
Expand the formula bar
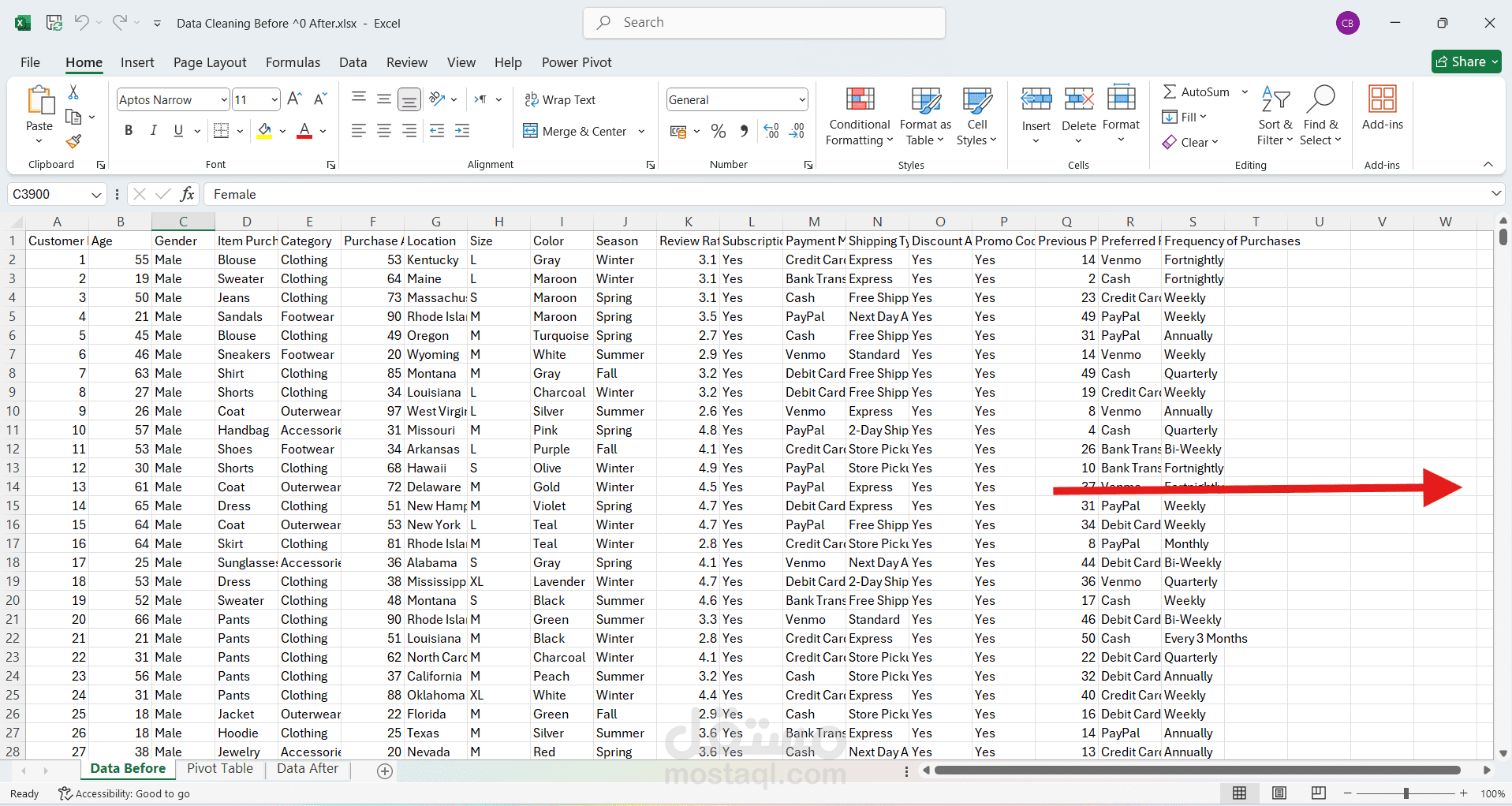point(1495,194)
